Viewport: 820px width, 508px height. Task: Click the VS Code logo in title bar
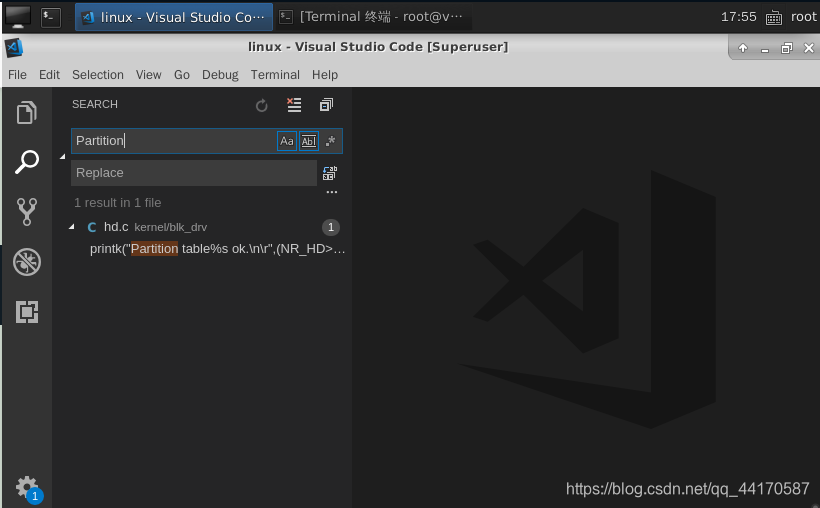14,48
